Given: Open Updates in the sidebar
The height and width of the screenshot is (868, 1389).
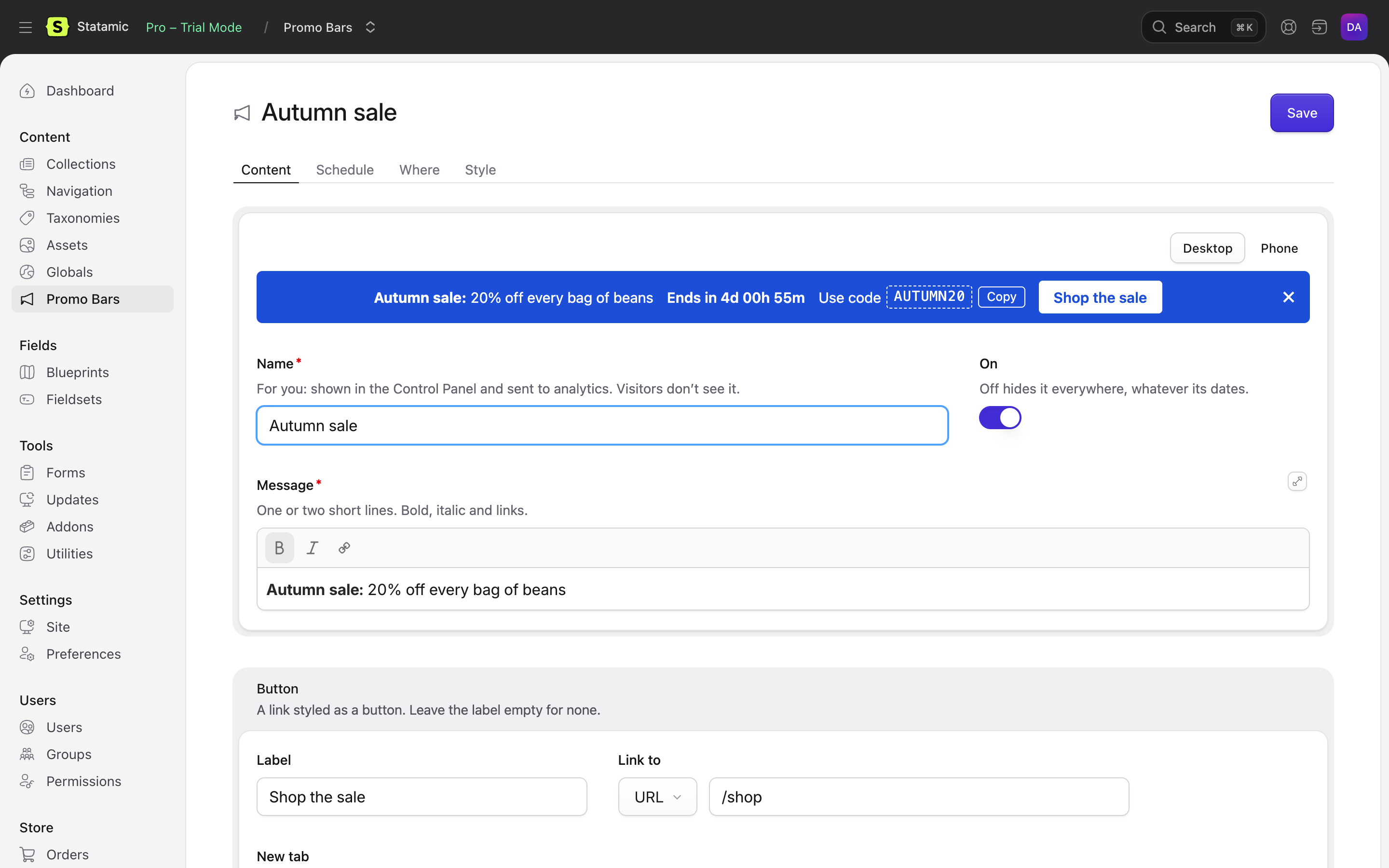Looking at the screenshot, I should [x=93, y=500].
